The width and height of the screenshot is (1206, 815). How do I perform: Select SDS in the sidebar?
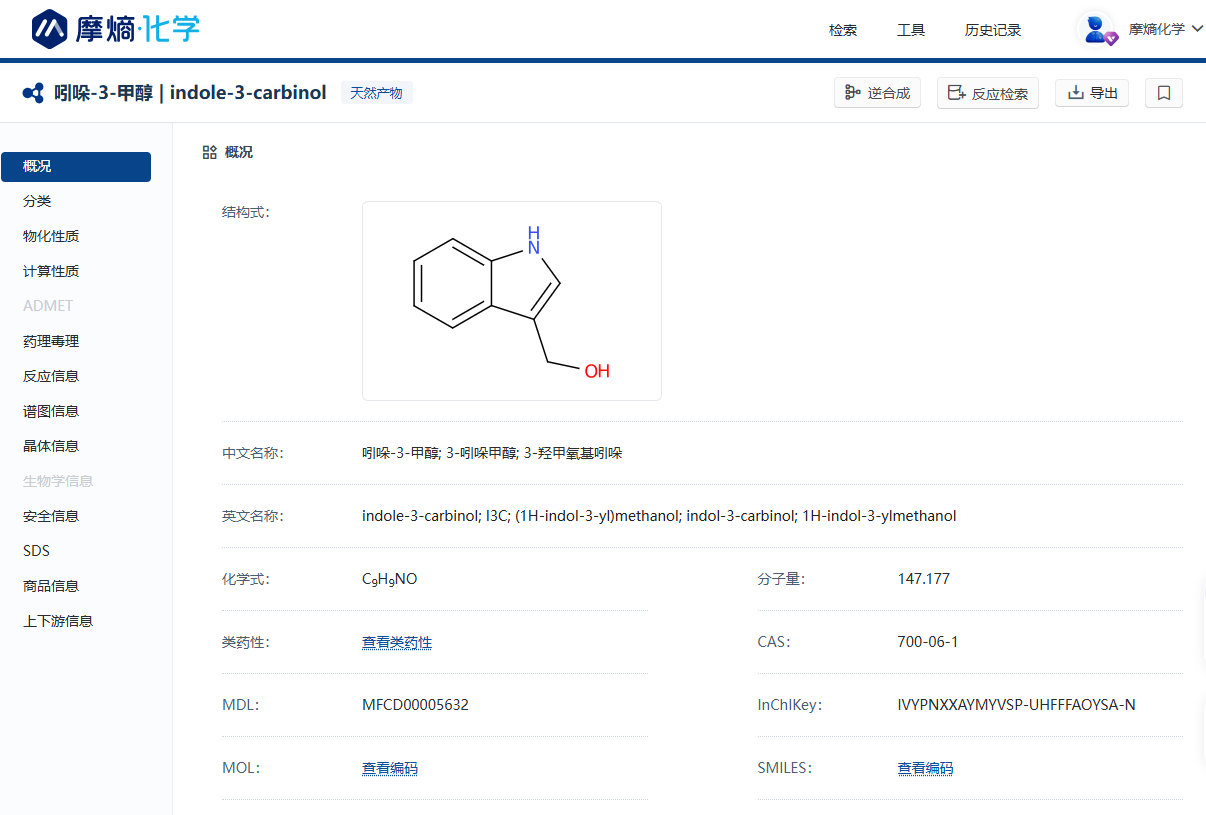36,551
